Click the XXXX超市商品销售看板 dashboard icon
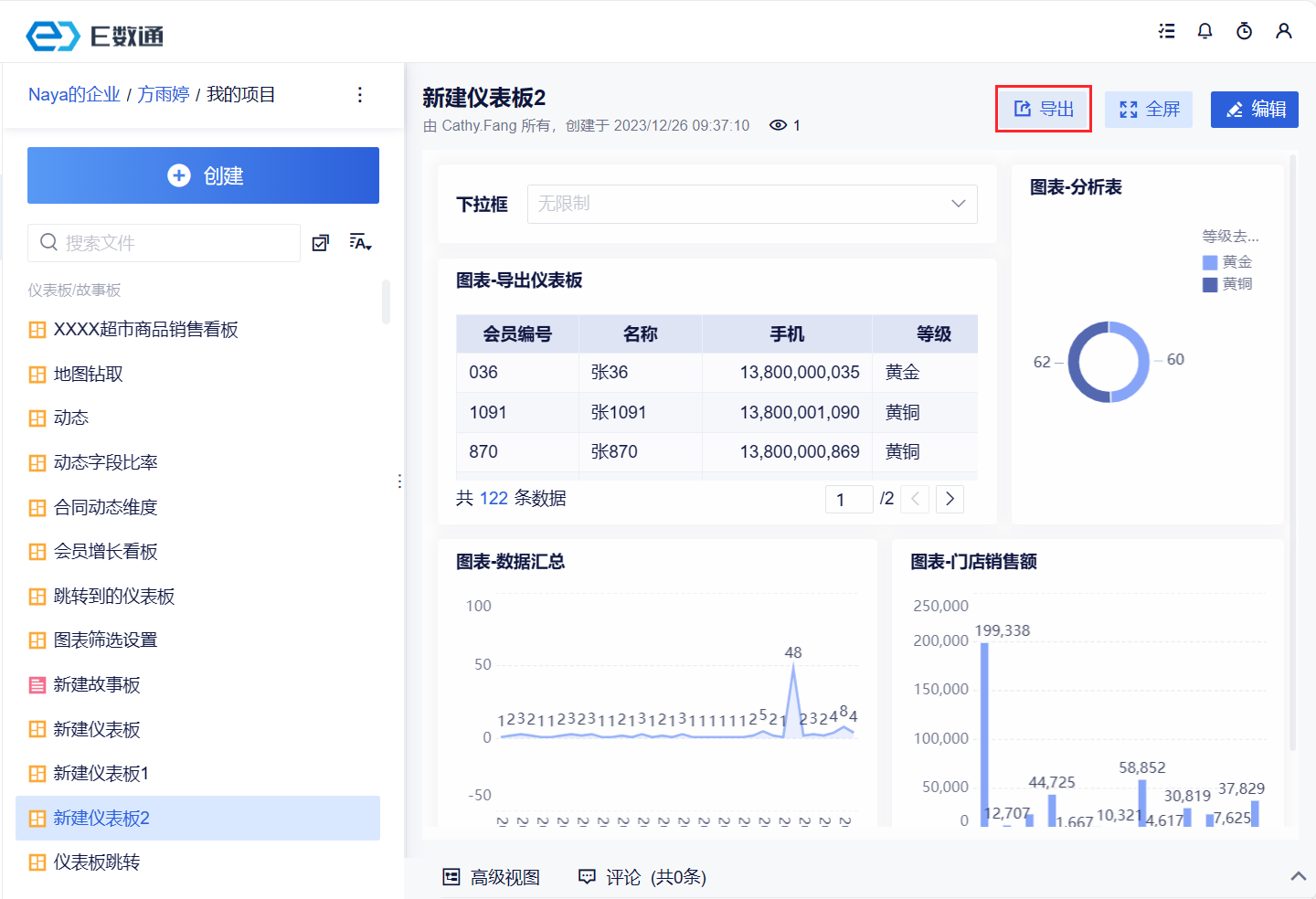Image resolution: width=1316 pixels, height=899 pixels. (37, 330)
